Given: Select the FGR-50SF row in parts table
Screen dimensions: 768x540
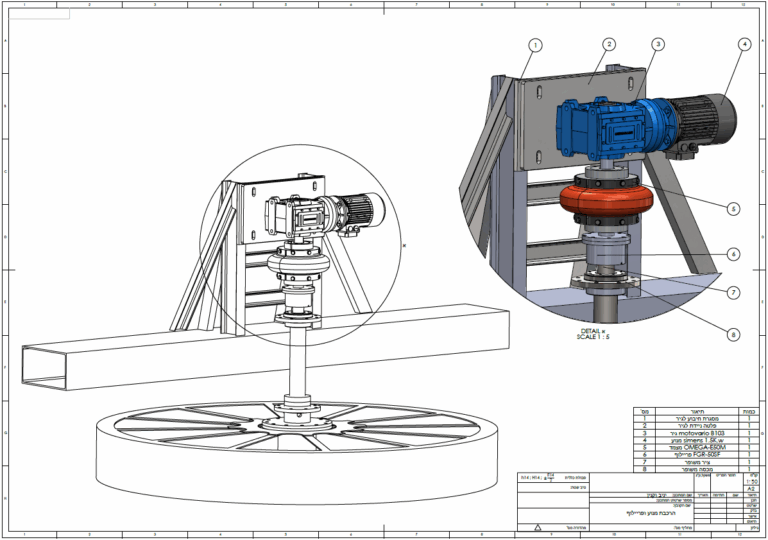Looking at the screenshot, I should [x=692, y=453].
